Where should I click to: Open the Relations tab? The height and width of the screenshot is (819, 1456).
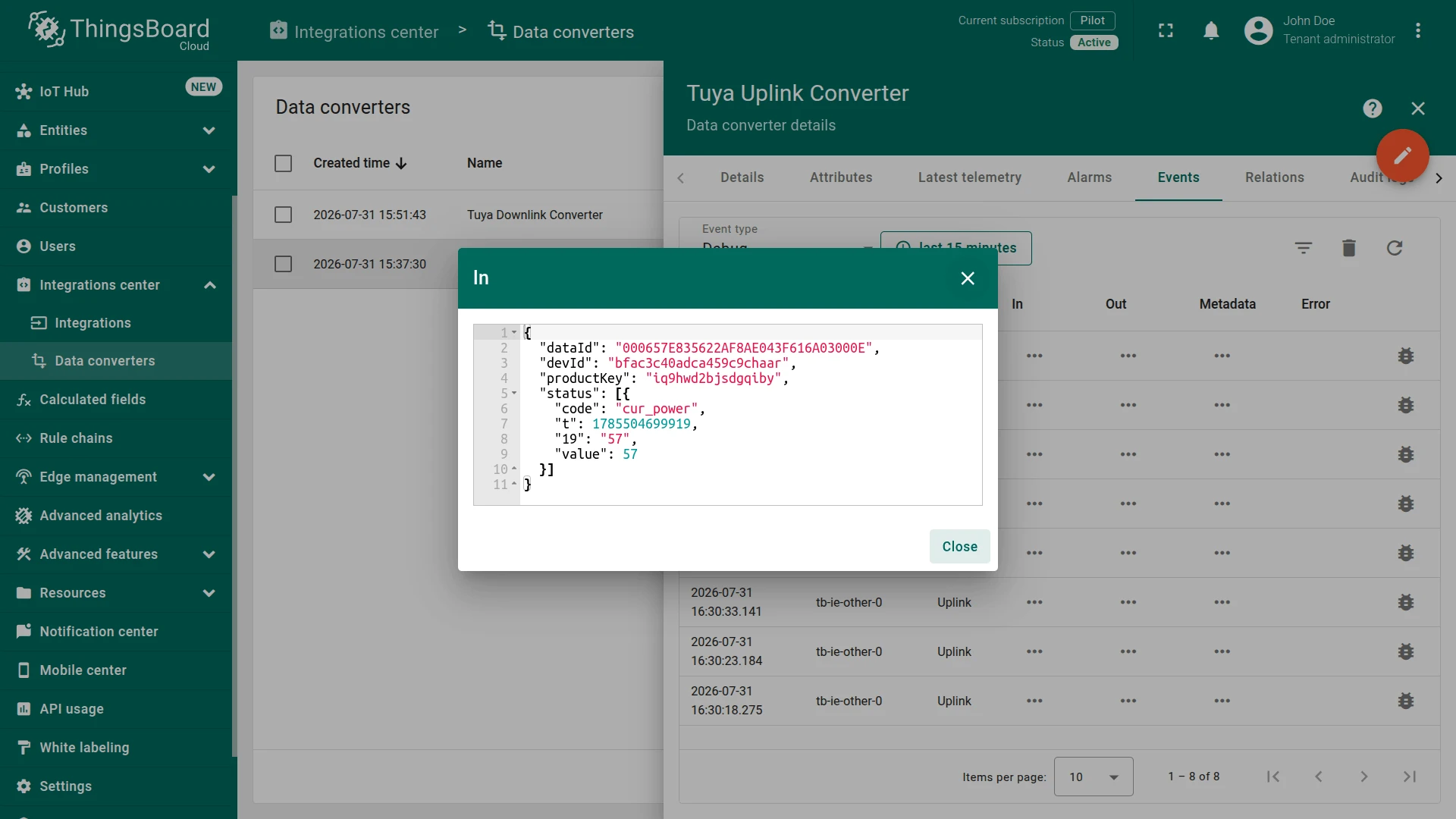pyautogui.click(x=1274, y=177)
